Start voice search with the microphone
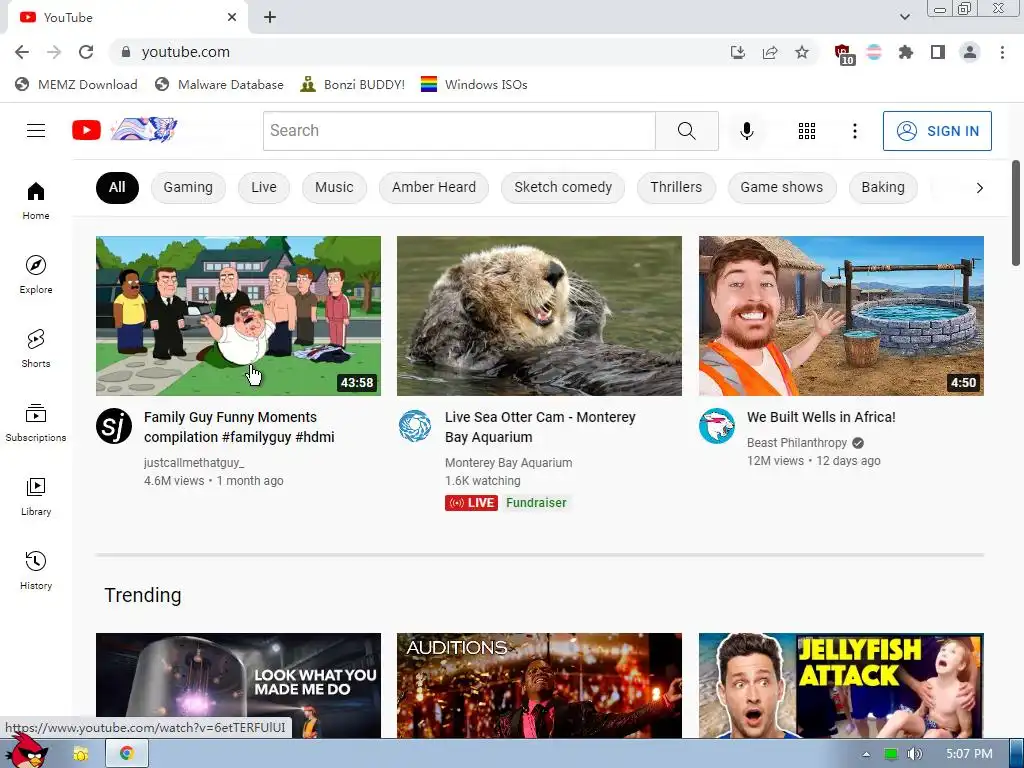The height and width of the screenshot is (768, 1024). (746, 131)
